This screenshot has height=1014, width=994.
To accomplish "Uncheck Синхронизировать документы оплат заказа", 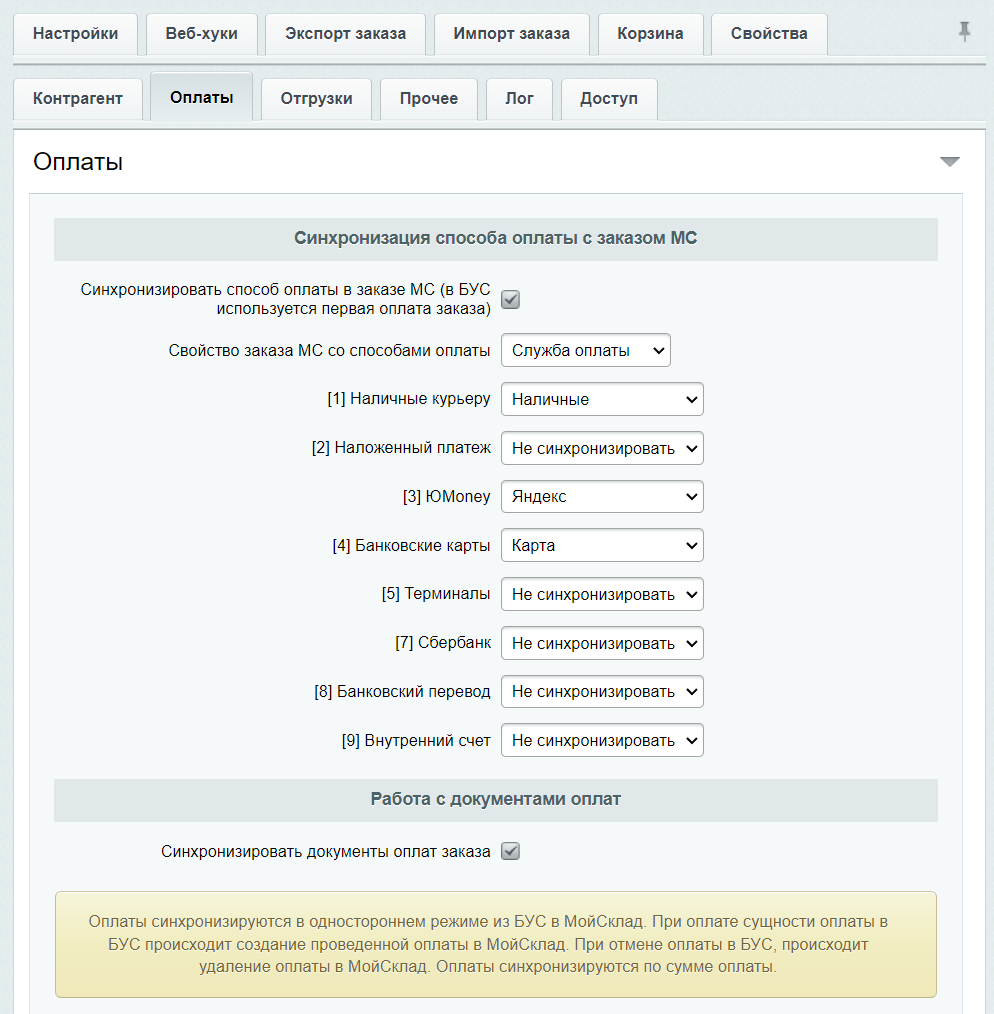I will click(x=510, y=852).
